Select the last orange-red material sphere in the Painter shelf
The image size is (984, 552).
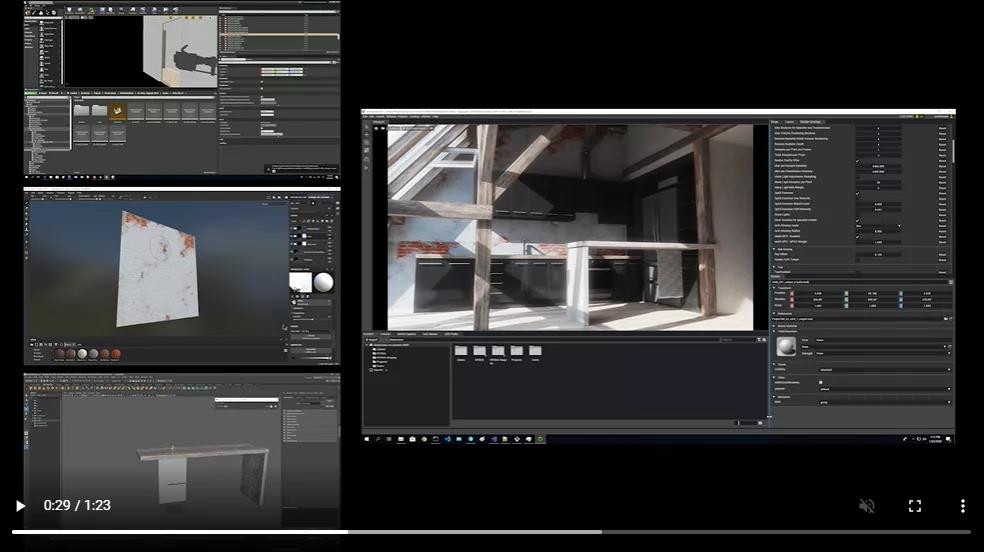[x=116, y=354]
